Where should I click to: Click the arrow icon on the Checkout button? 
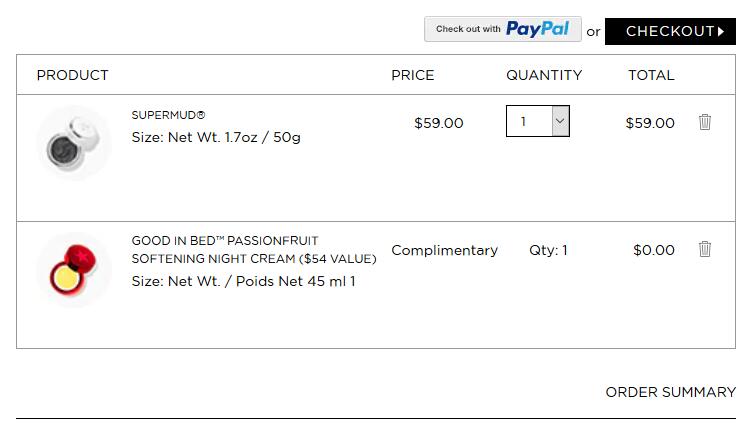tap(721, 32)
